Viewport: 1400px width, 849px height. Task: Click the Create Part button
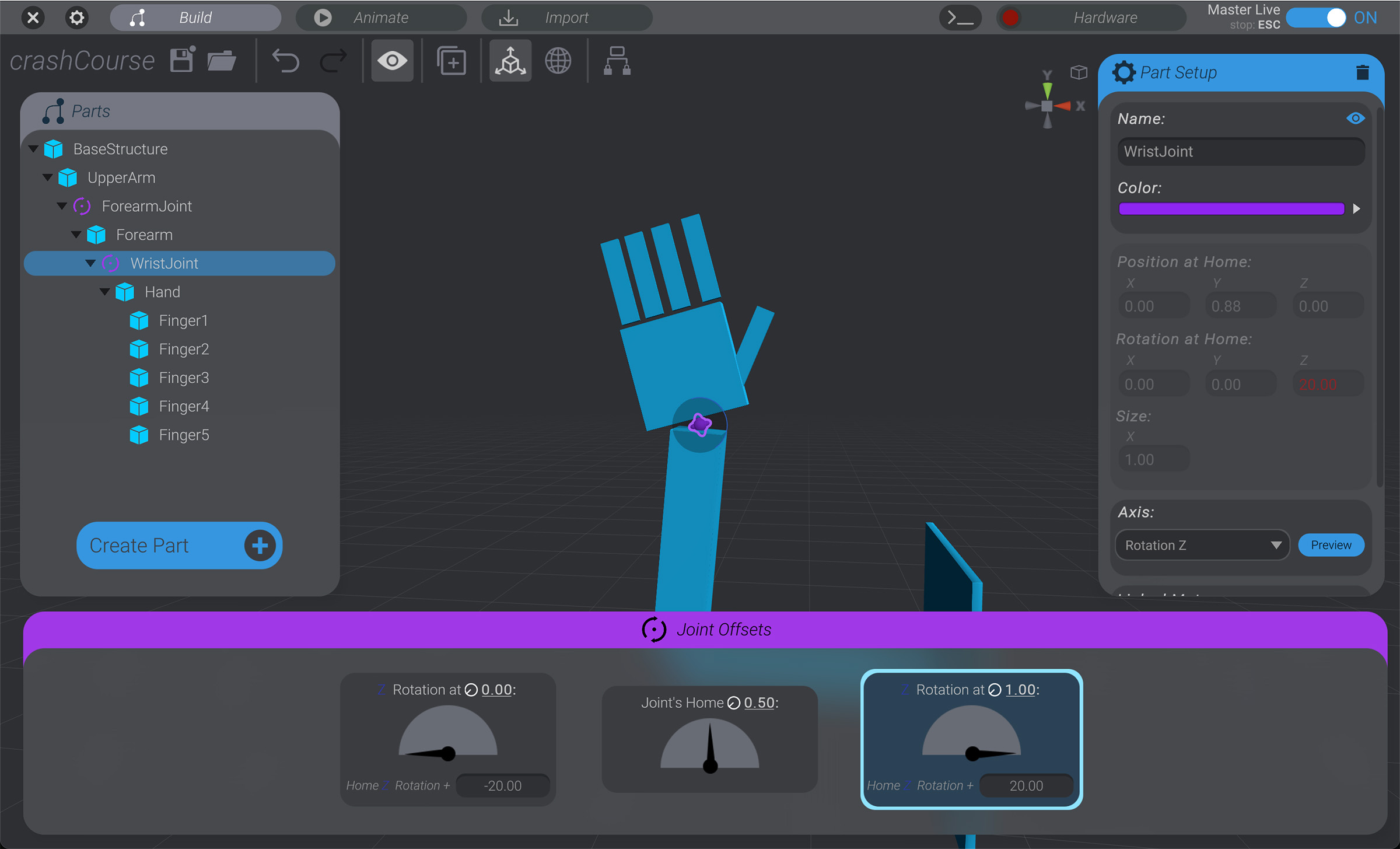pos(179,545)
